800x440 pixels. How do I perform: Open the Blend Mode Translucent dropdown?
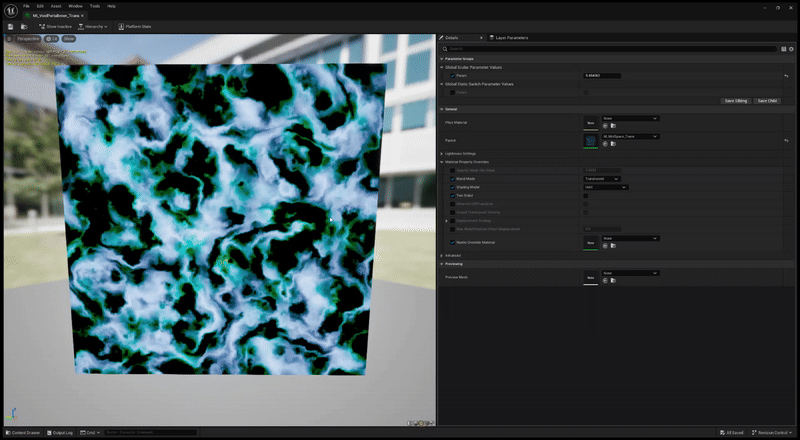coord(602,179)
